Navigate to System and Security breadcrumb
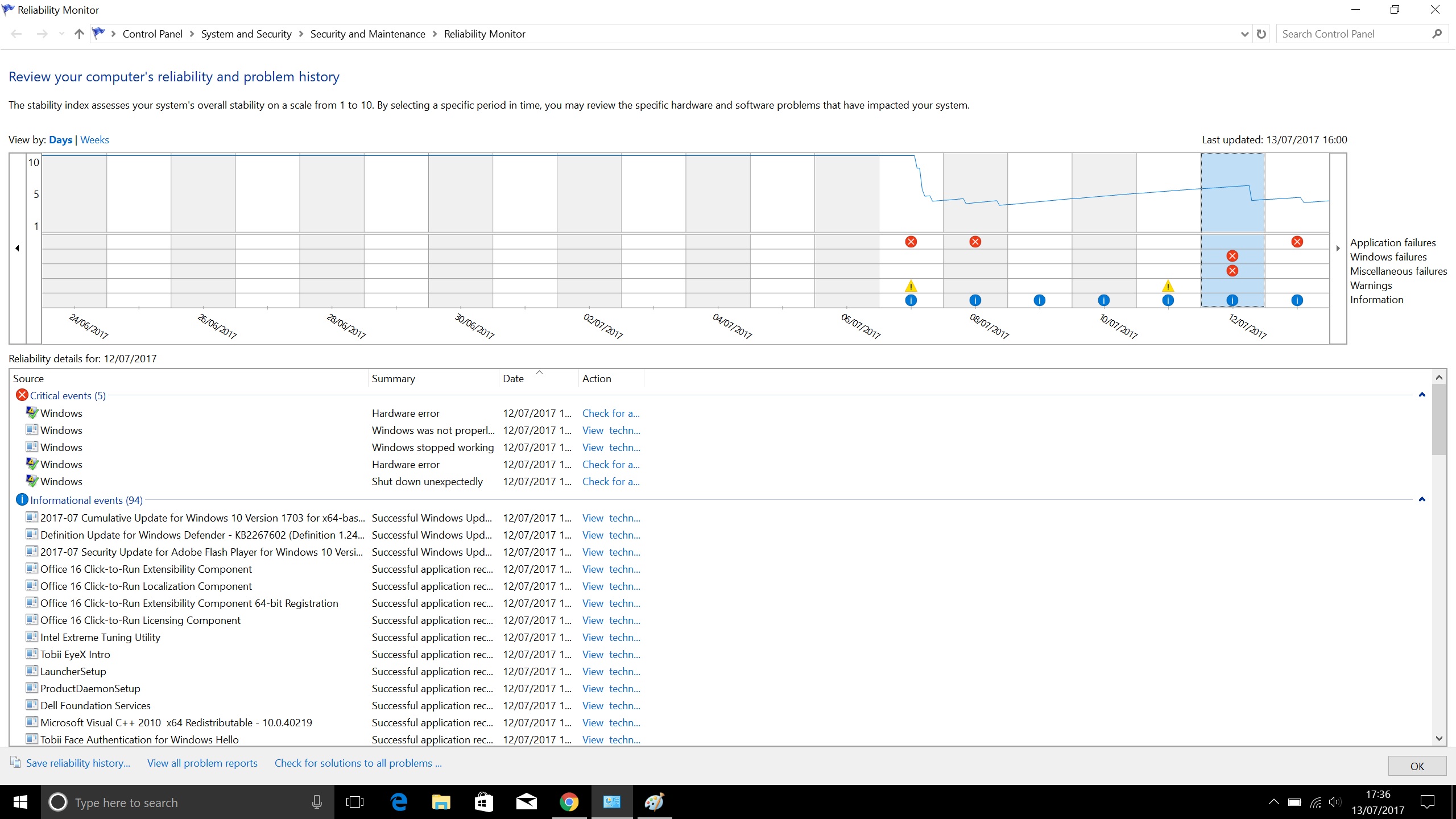Image resolution: width=1456 pixels, height=819 pixels. click(x=246, y=34)
